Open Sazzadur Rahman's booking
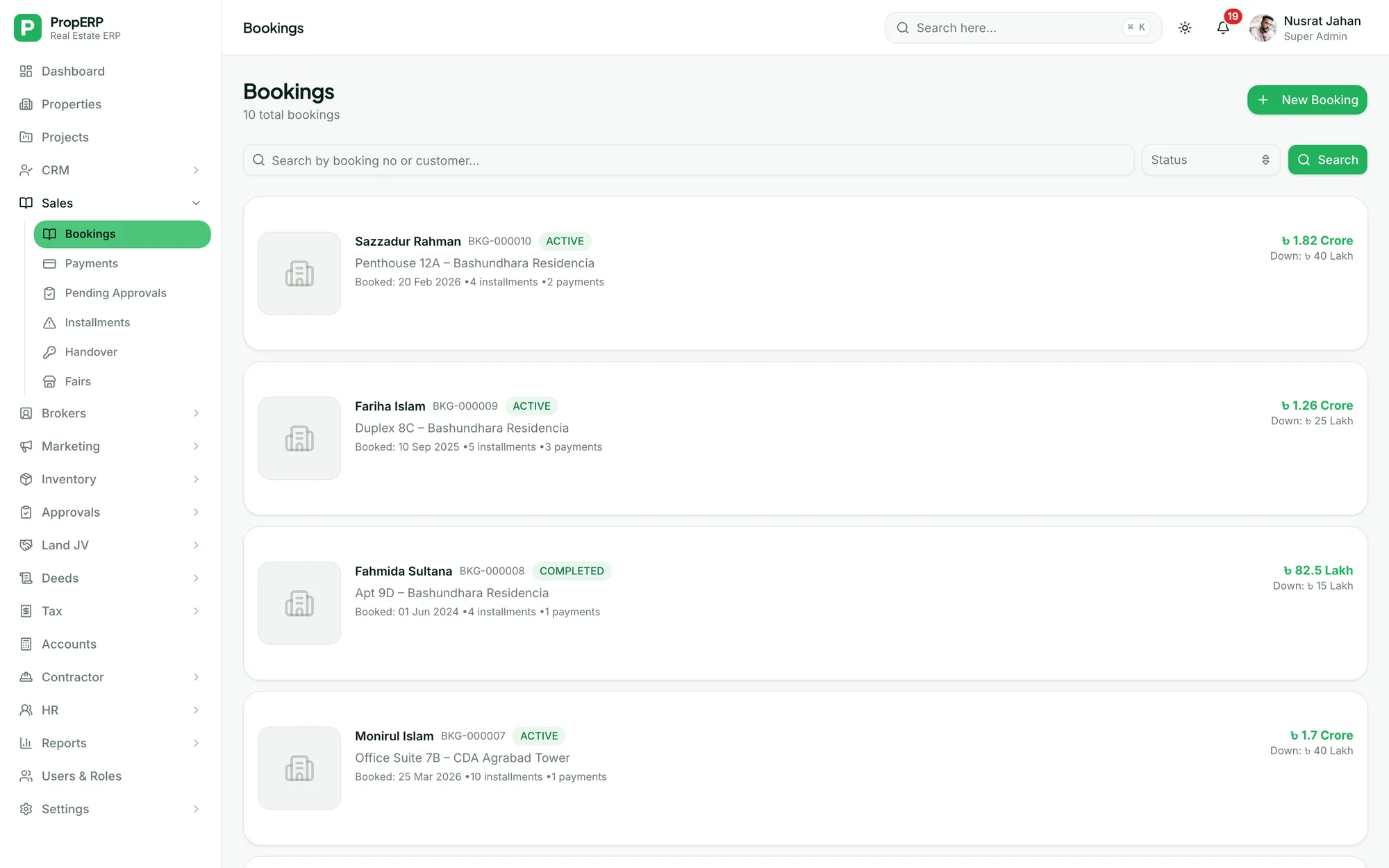The width and height of the screenshot is (1389, 868). pyautogui.click(x=806, y=274)
